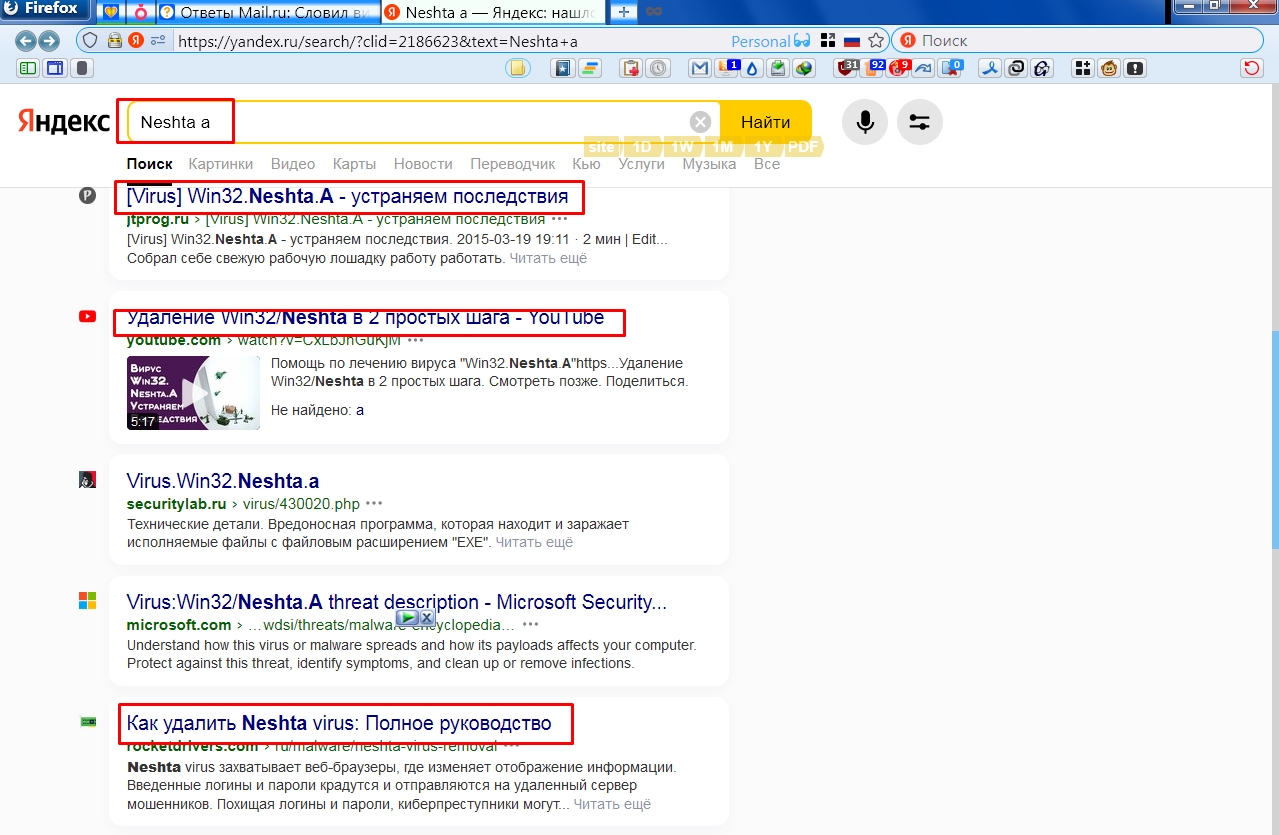
Task: Open the QR code icon in address bar
Action: coord(827,41)
